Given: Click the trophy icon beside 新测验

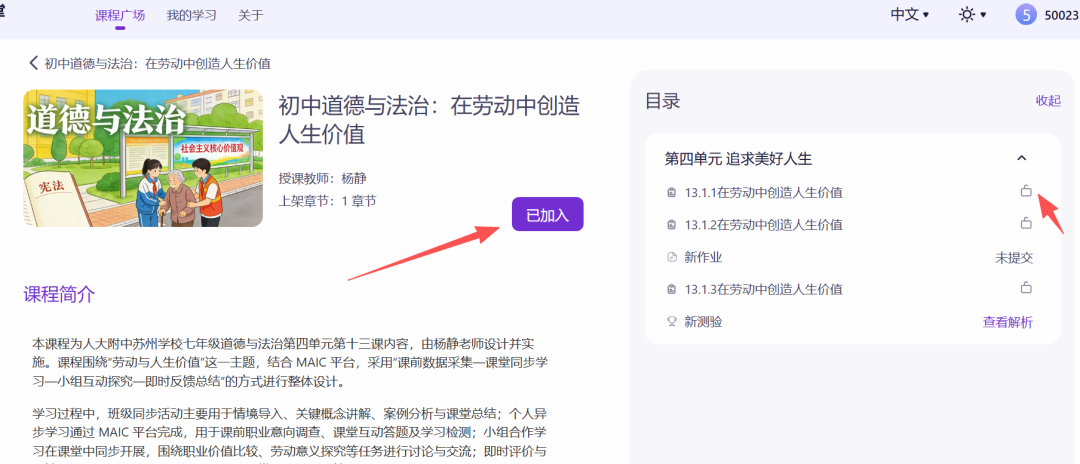Looking at the screenshot, I should tap(672, 321).
